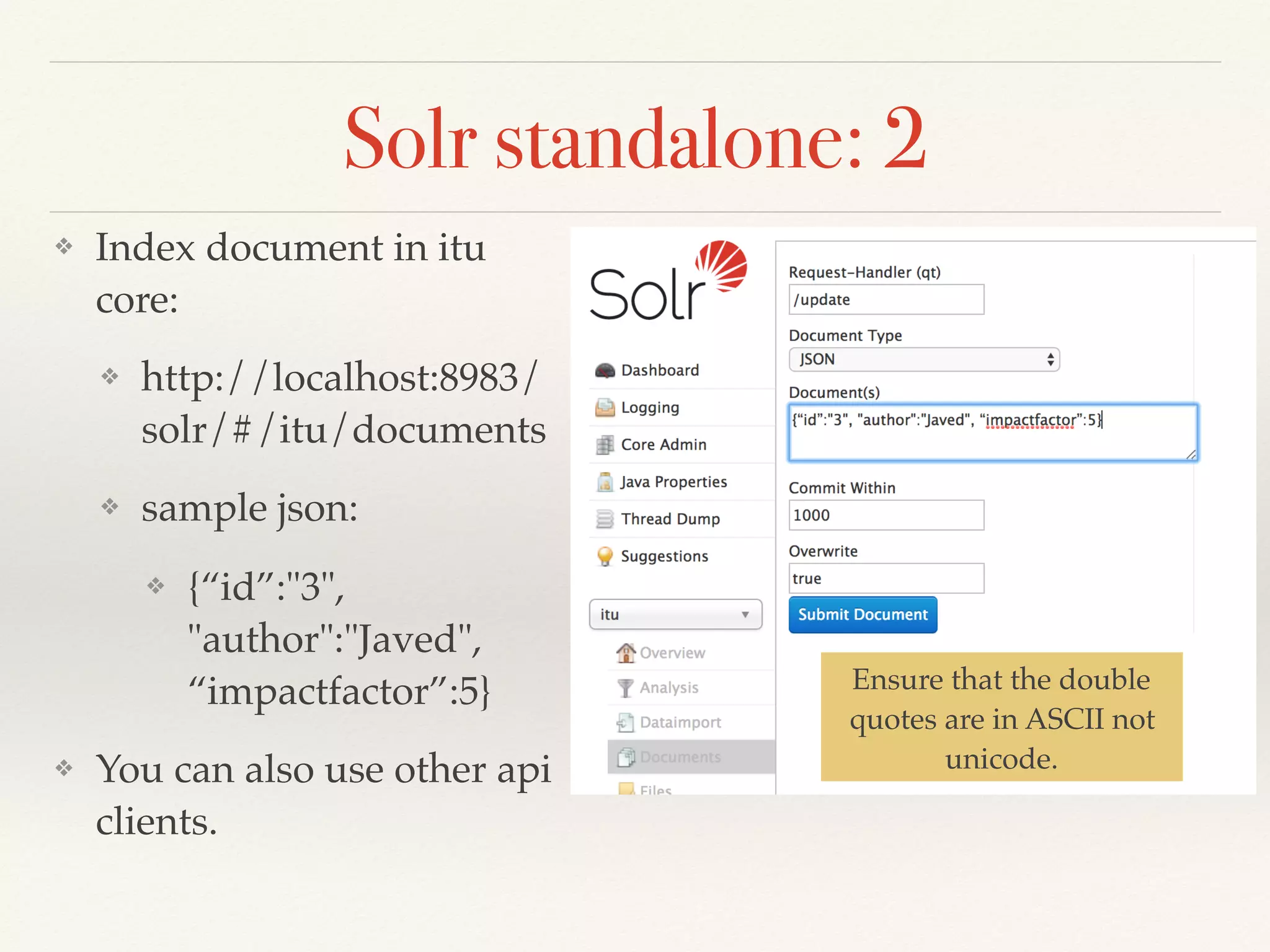The height and width of the screenshot is (952, 1270).
Task: Click the Overview house icon
Action: point(626,653)
